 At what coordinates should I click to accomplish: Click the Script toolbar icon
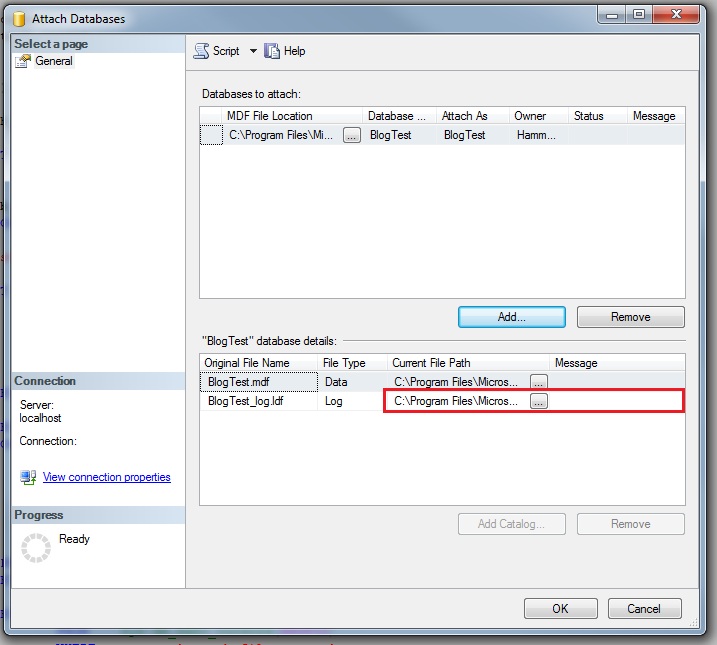click(x=202, y=51)
